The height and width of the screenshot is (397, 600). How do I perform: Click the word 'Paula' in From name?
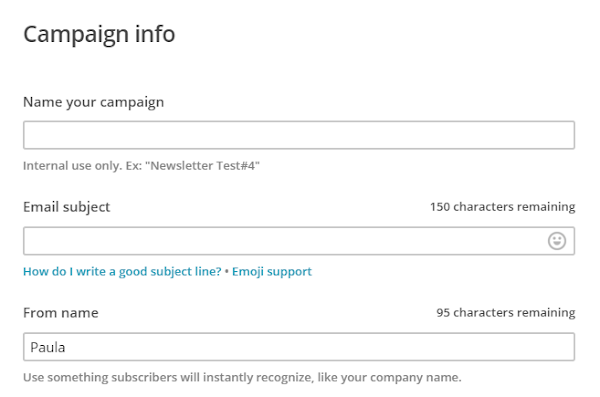coord(48,347)
